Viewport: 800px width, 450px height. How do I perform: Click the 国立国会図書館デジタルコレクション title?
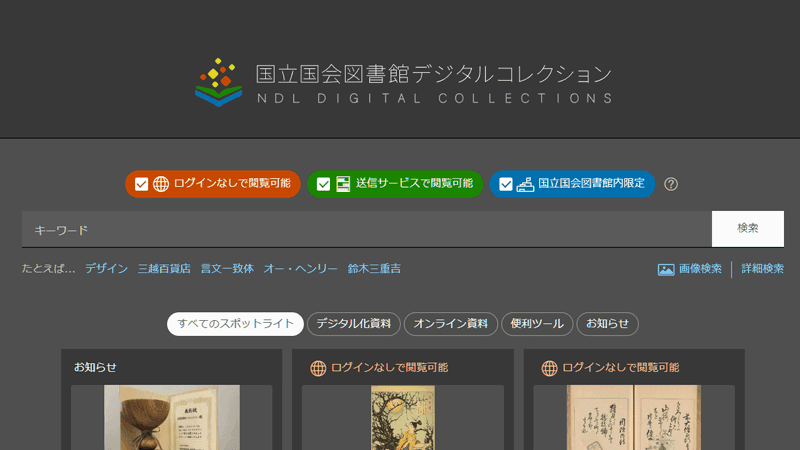[433, 74]
